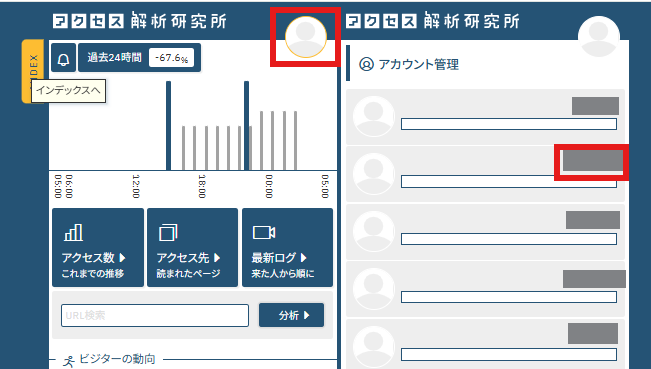Focus the URL検索 input field
Viewport: 651px width, 369px height.
155,315
